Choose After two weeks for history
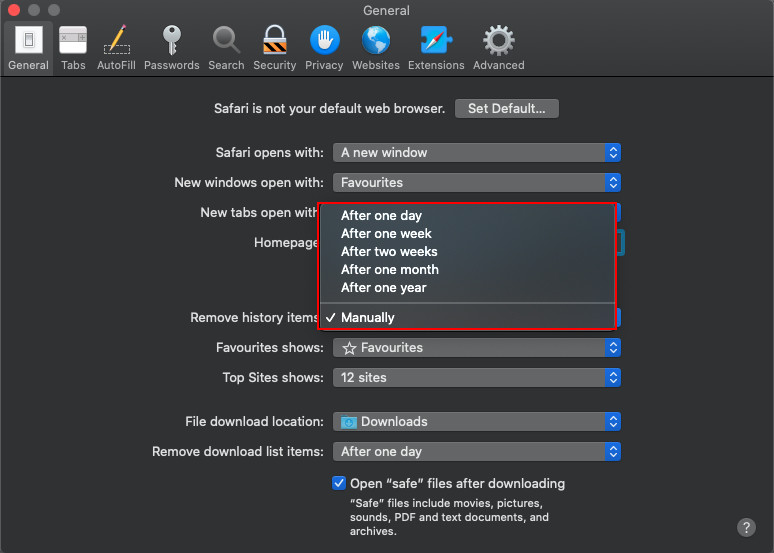The width and height of the screenshot is (774, 553). 467,252
